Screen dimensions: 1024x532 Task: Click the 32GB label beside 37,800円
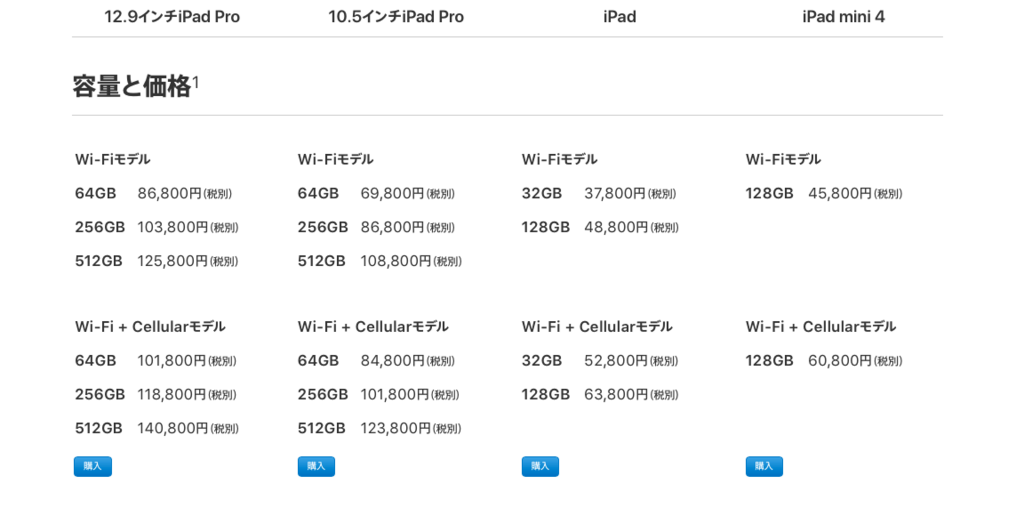(541, 193)
